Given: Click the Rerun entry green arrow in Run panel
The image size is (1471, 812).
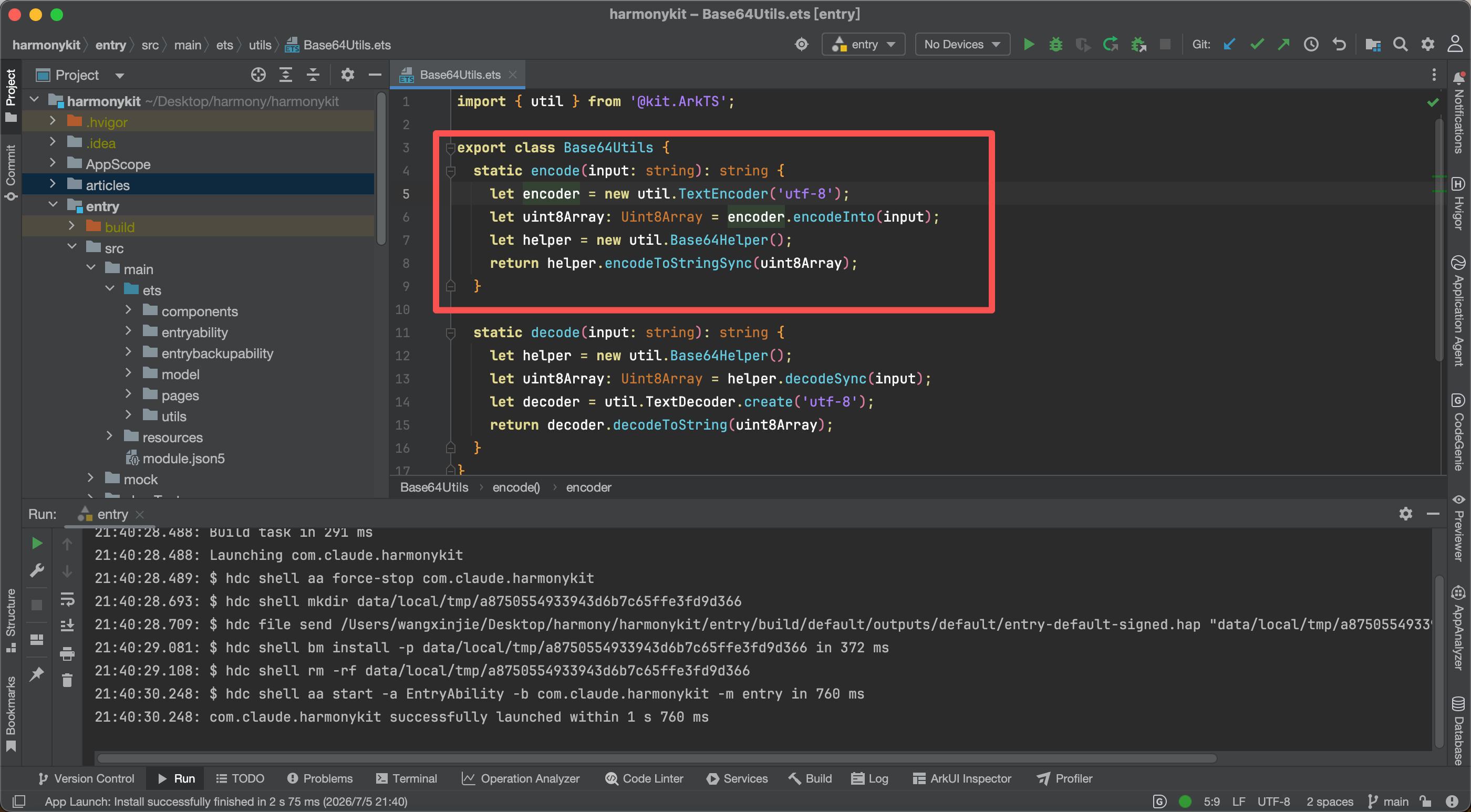Looking at the screenshot, I should (37, 543).
